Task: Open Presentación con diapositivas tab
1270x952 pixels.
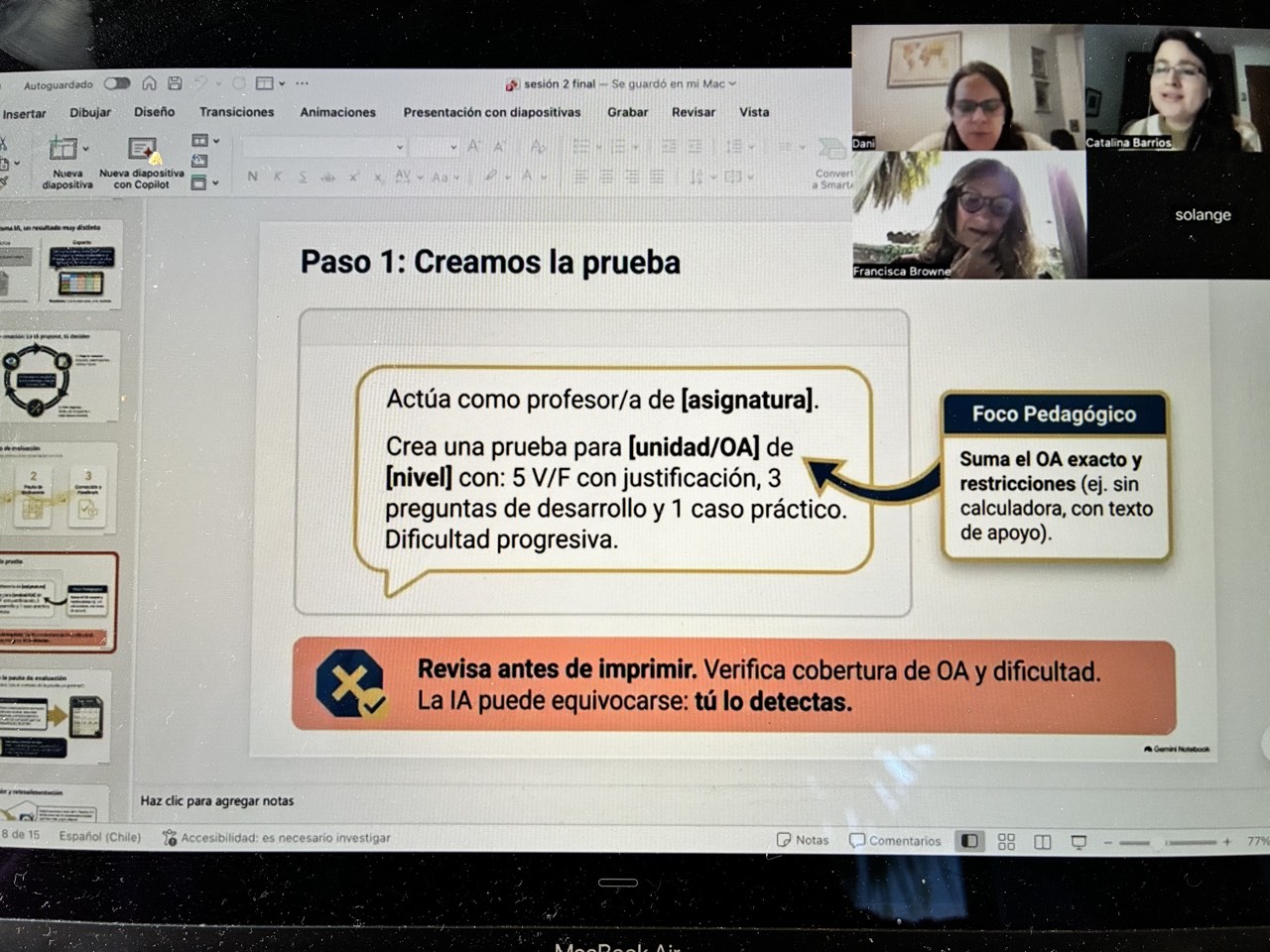Action: (x=492, y=112)
